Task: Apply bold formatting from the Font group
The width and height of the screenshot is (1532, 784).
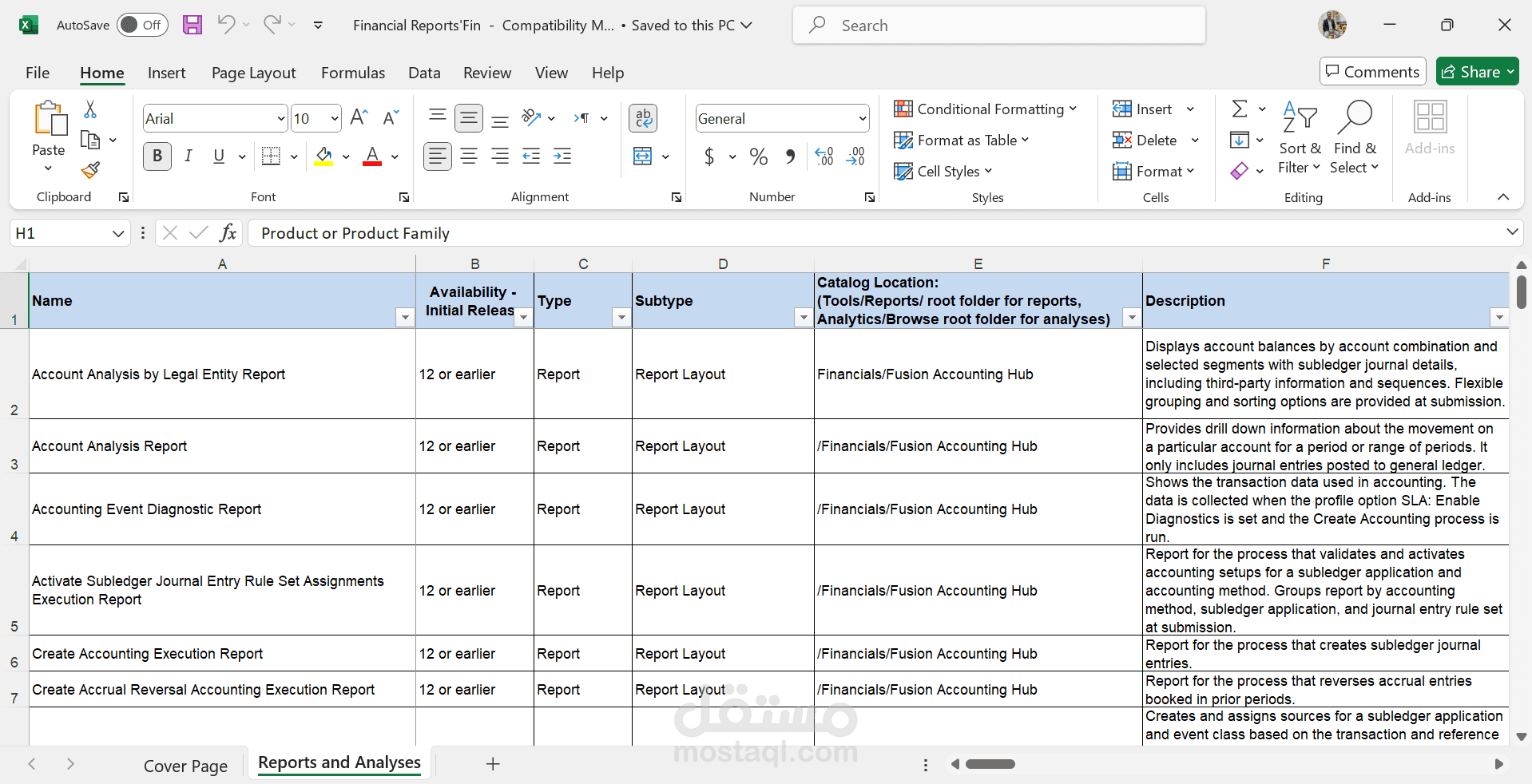Action: click(157, 156)
